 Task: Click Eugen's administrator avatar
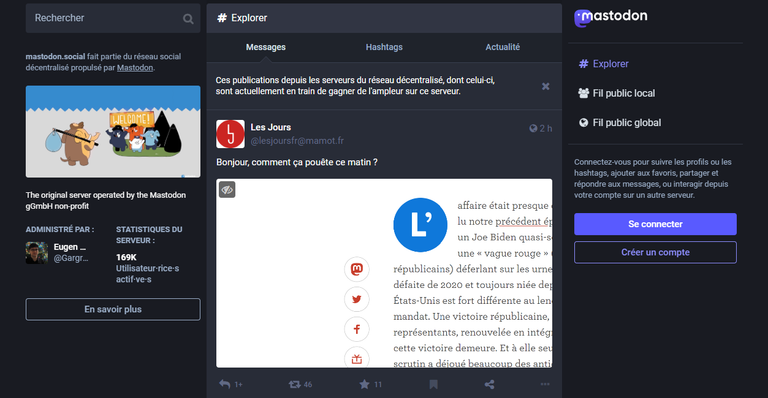37,253
